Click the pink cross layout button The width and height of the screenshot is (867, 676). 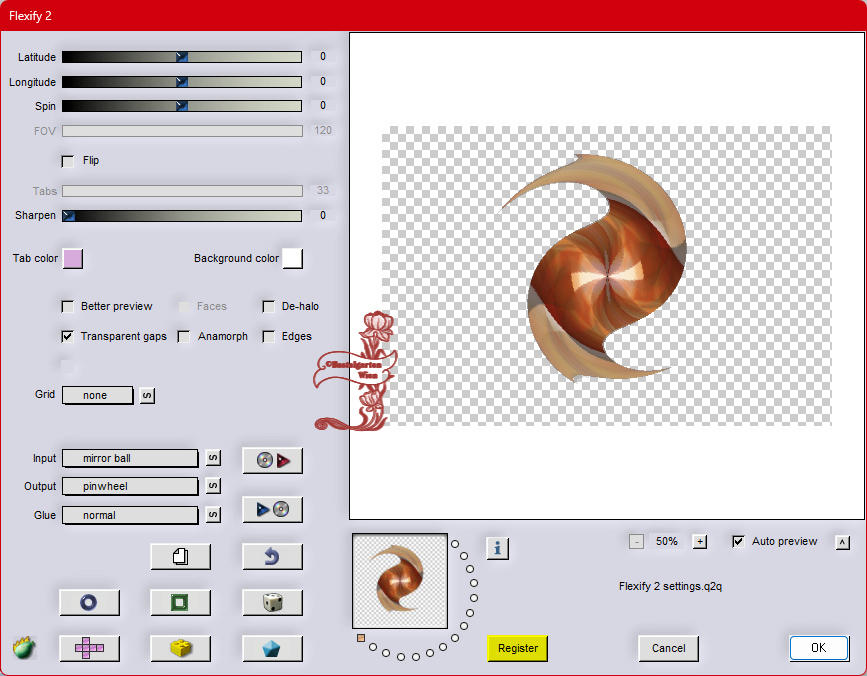pos(89,648)
